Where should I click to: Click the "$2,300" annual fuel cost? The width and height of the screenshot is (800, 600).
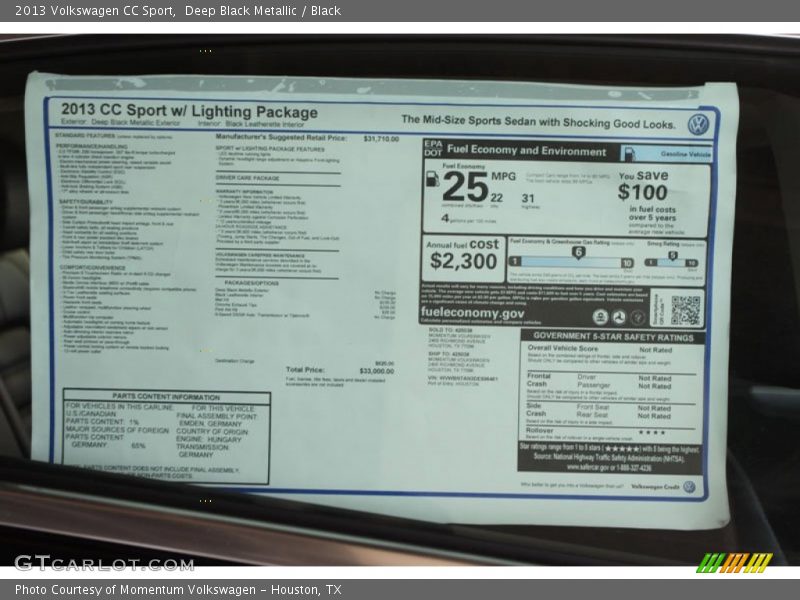(463, 261)
